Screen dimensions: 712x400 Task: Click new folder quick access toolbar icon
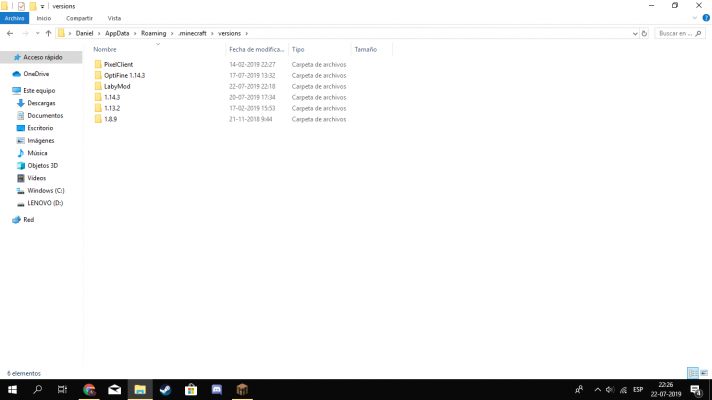point(33,6)
